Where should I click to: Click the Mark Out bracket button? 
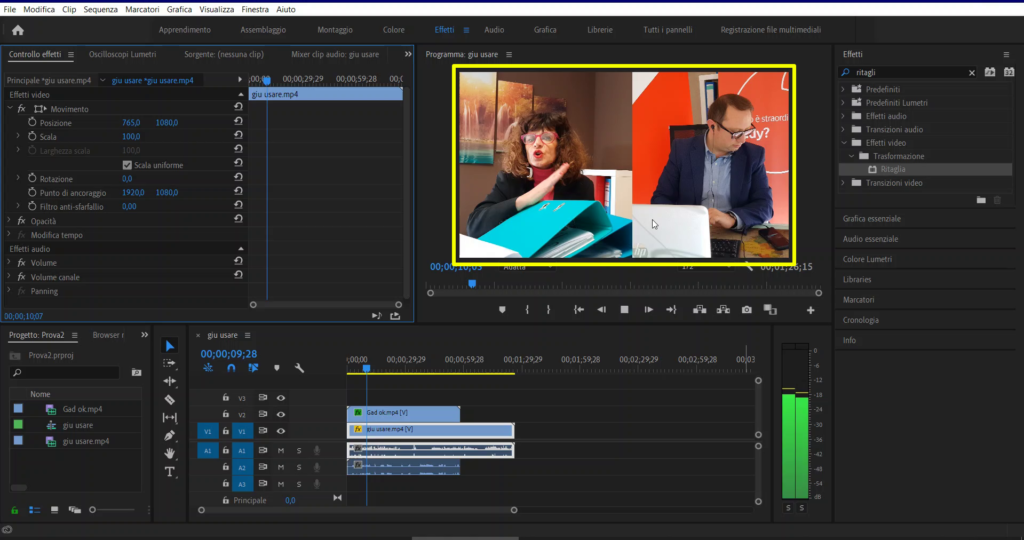click(x=549, y=310)
